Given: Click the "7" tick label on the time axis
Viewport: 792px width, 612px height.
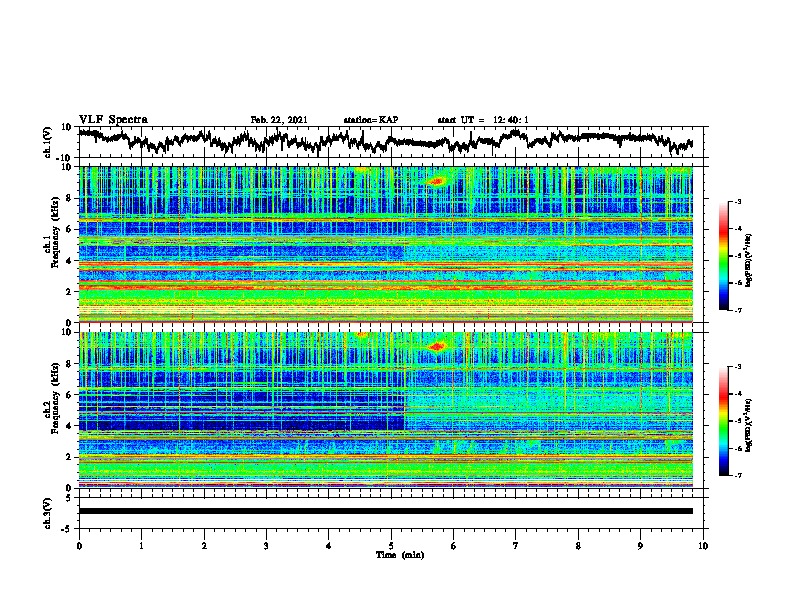Looking at the screenshot, I should coord(516,546).
